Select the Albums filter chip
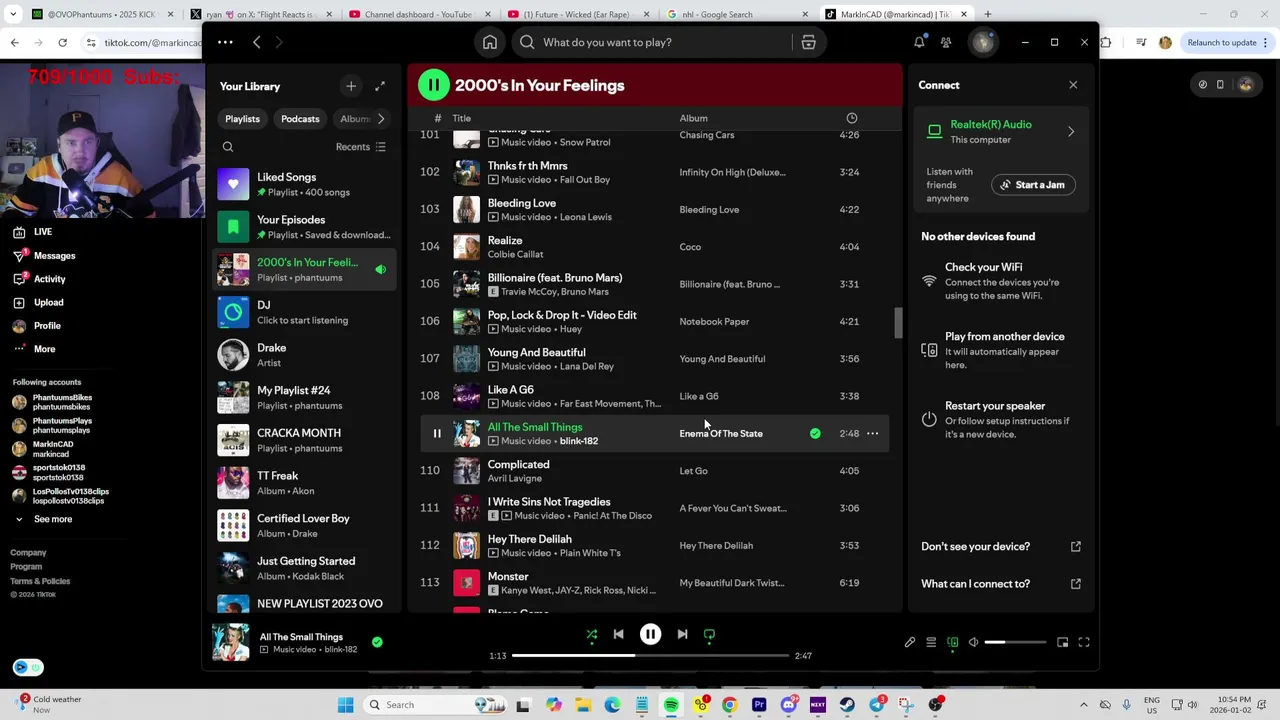1280x720 pixels. tap(355, 119)
